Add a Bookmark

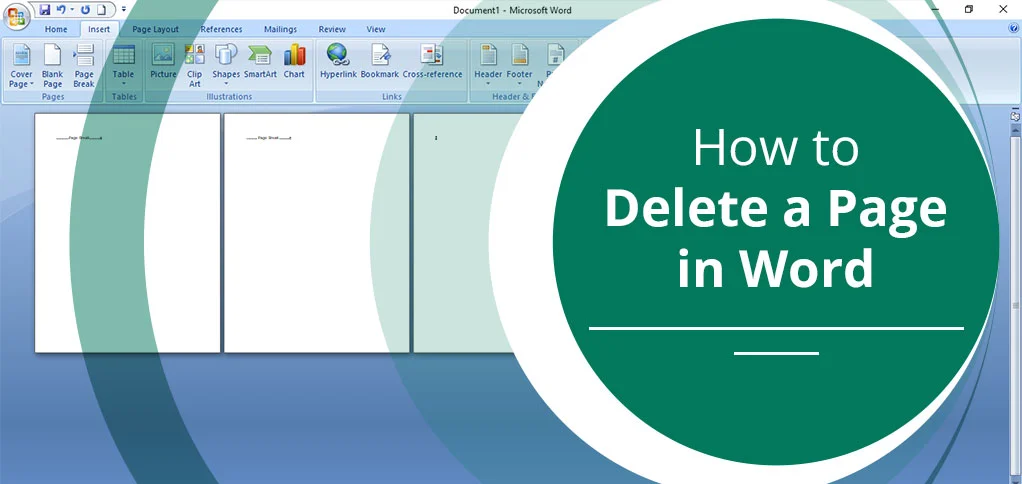click(379, 62)
